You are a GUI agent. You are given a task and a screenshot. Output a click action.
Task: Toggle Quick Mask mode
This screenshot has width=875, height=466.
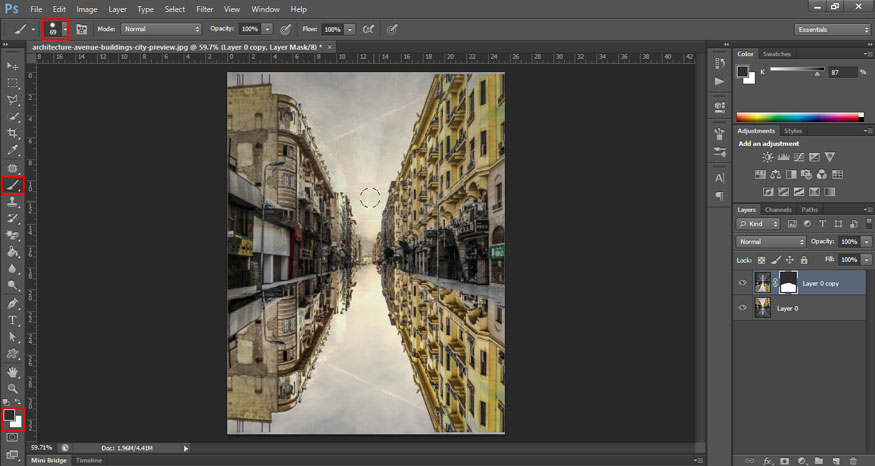12,438
